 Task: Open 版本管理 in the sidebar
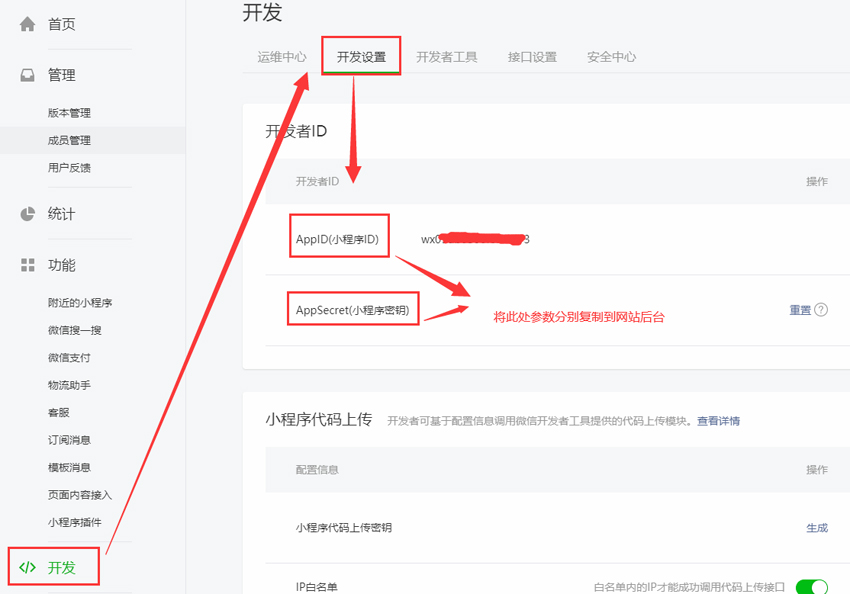[69, 113]
